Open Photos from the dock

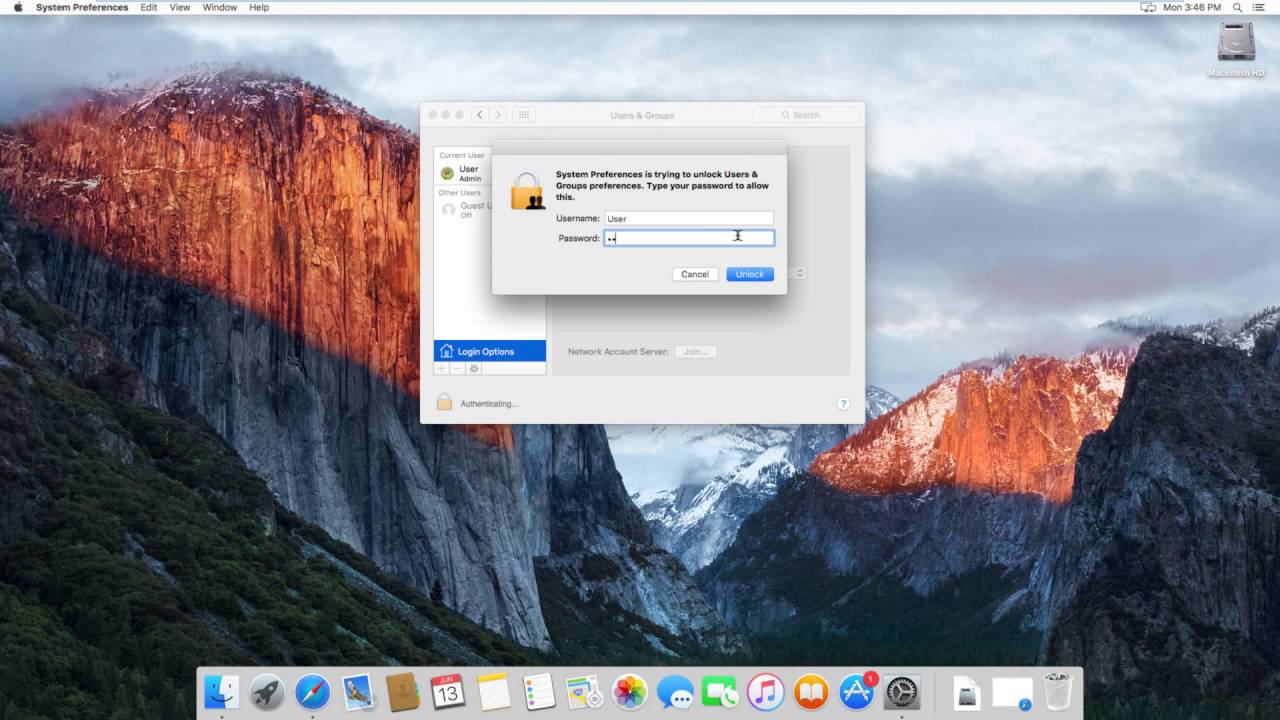630,692
